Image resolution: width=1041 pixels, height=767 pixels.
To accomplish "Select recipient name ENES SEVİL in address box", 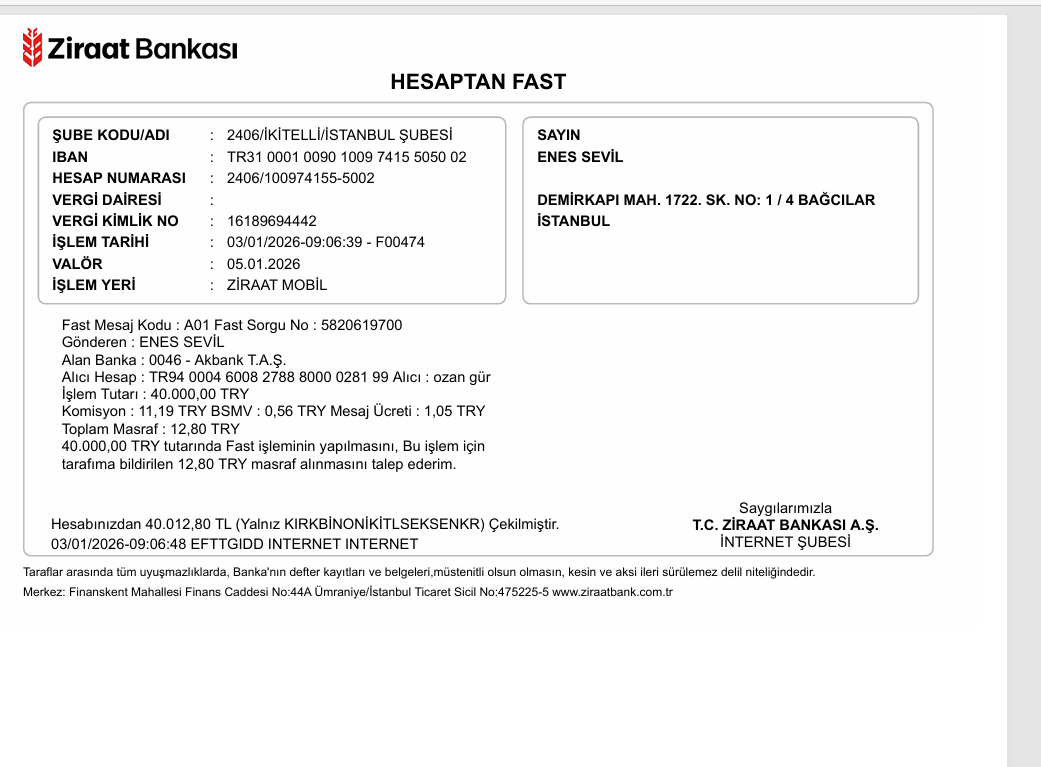I will click(x=580, y=157).
